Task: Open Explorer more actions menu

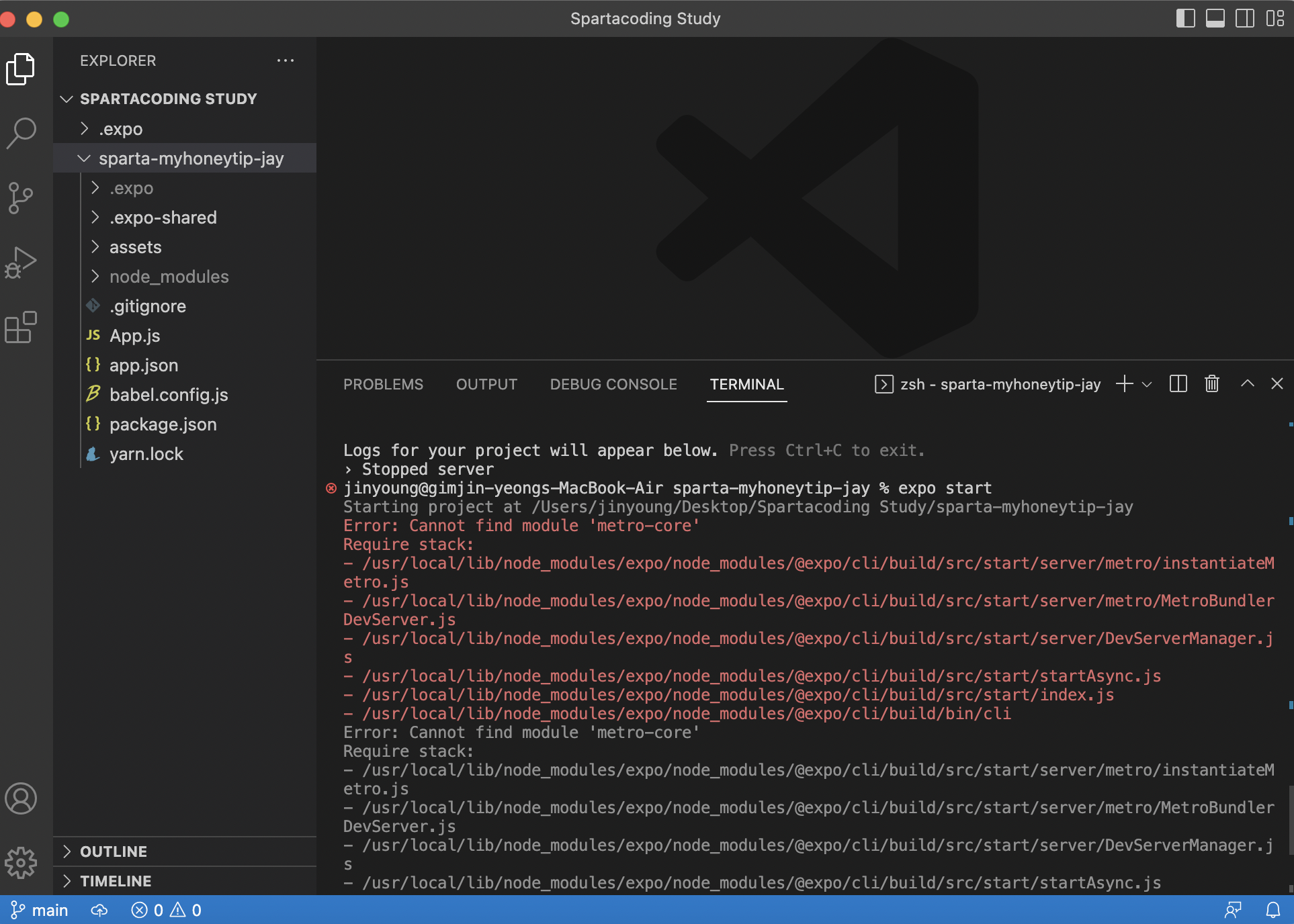Action: coord(286,60)
